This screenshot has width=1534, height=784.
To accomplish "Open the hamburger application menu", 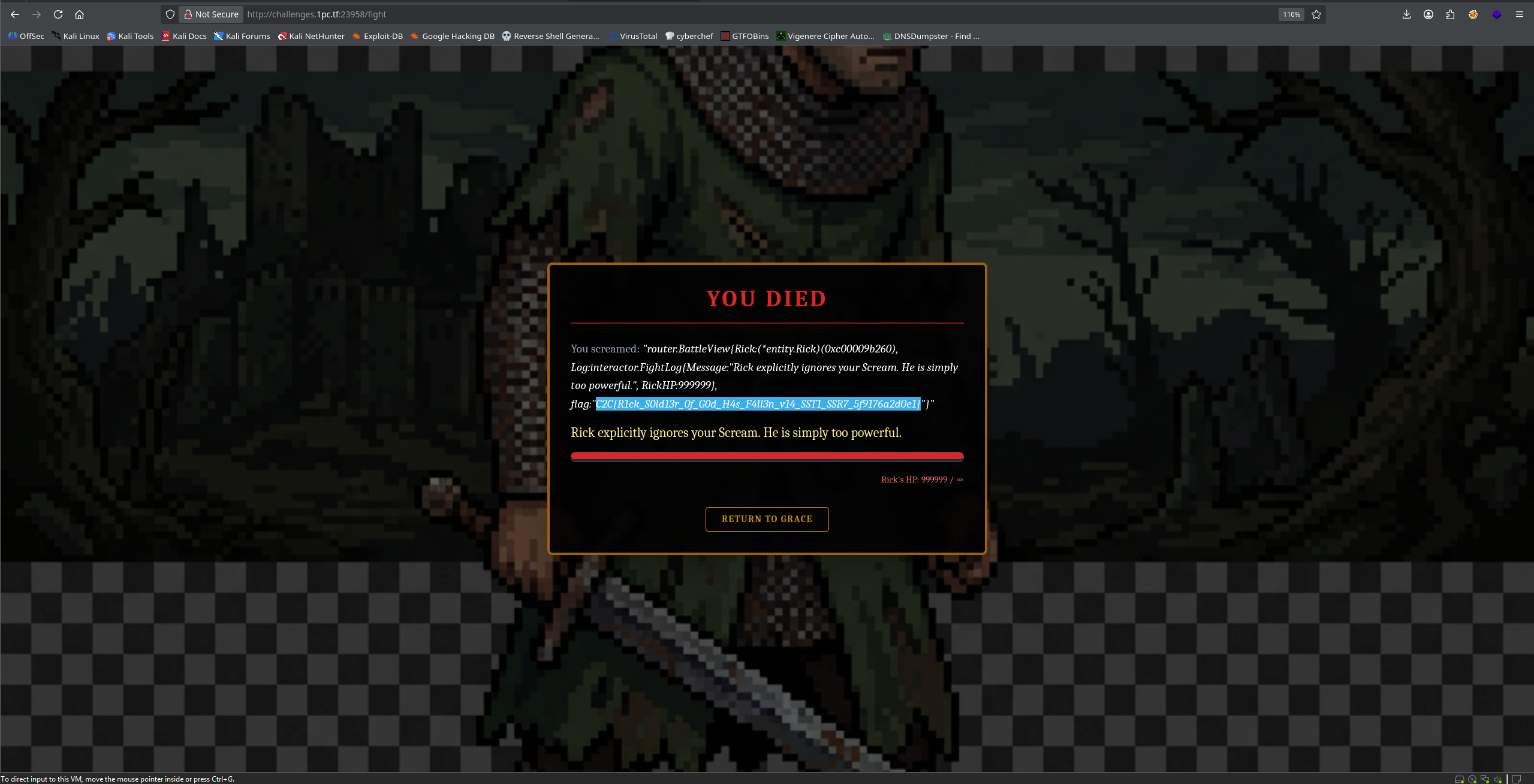I will coord(1520,14).
